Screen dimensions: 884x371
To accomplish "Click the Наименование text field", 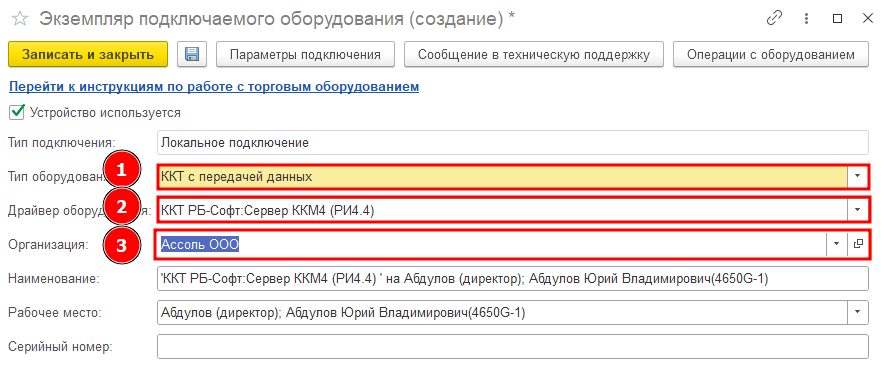I will pyautogui.click(x=513, y=279).
